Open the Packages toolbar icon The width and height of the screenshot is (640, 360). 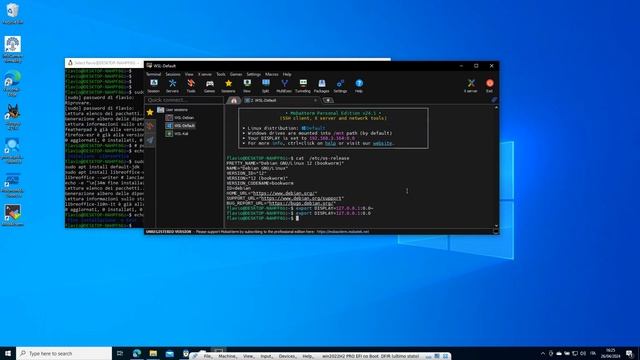[x=322, y=86]
